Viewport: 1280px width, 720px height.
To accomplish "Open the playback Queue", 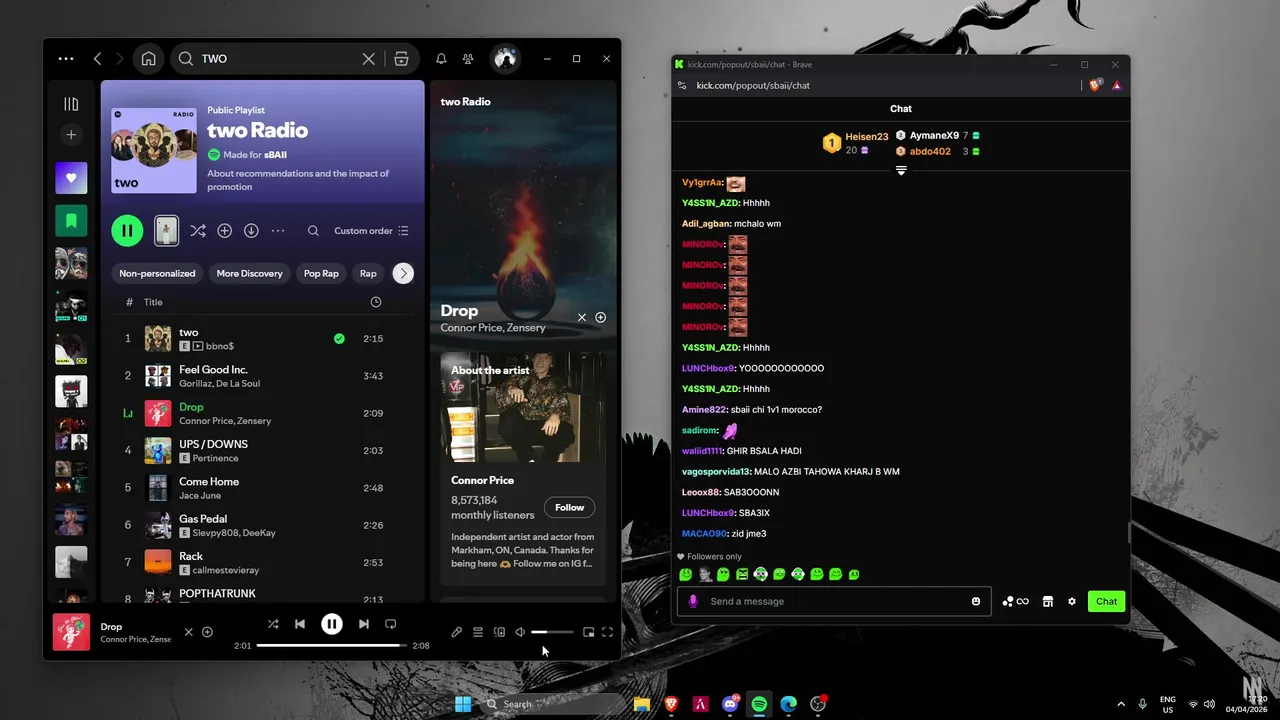I will (478, 632).
